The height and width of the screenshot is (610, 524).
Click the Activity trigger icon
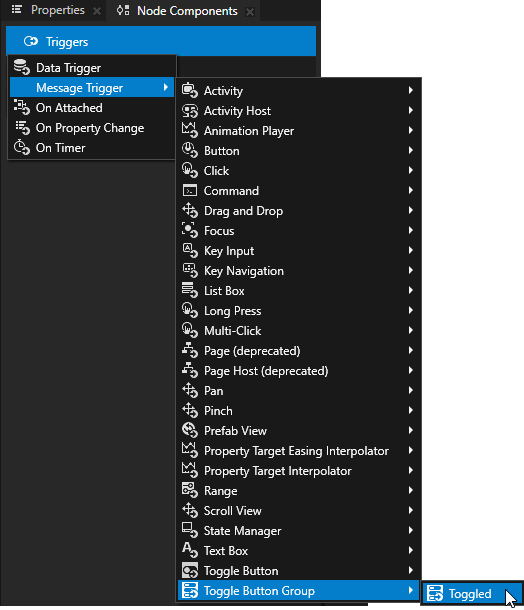click(190, 90)
